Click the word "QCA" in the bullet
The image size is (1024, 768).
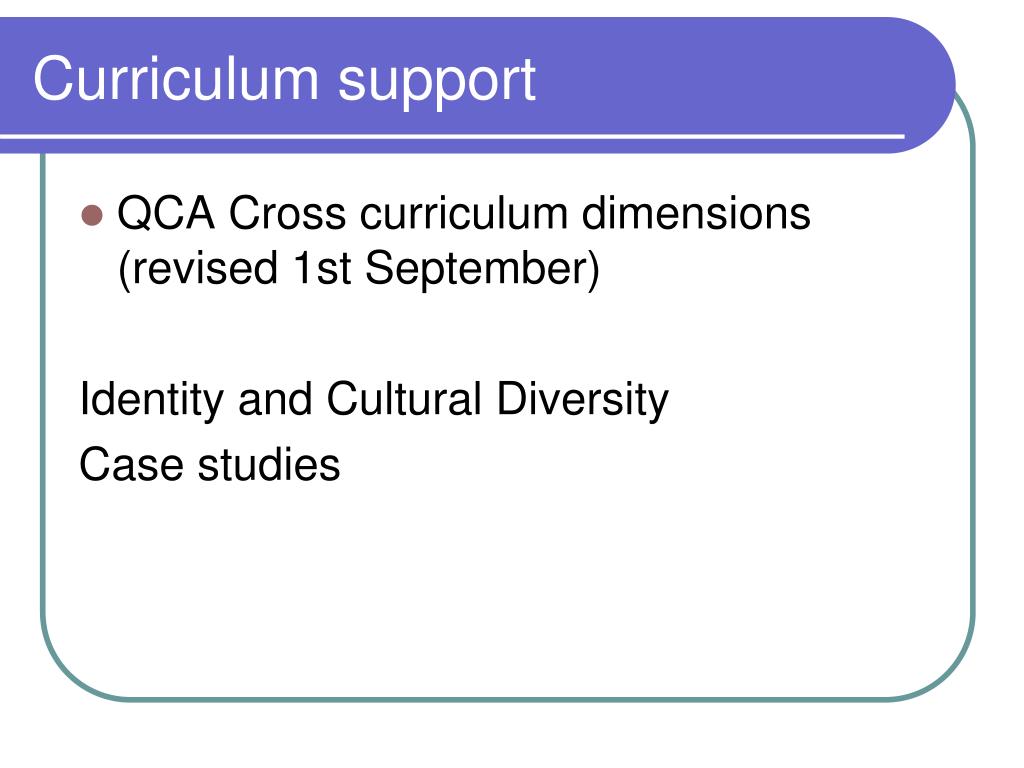click(x=166, y=214)
